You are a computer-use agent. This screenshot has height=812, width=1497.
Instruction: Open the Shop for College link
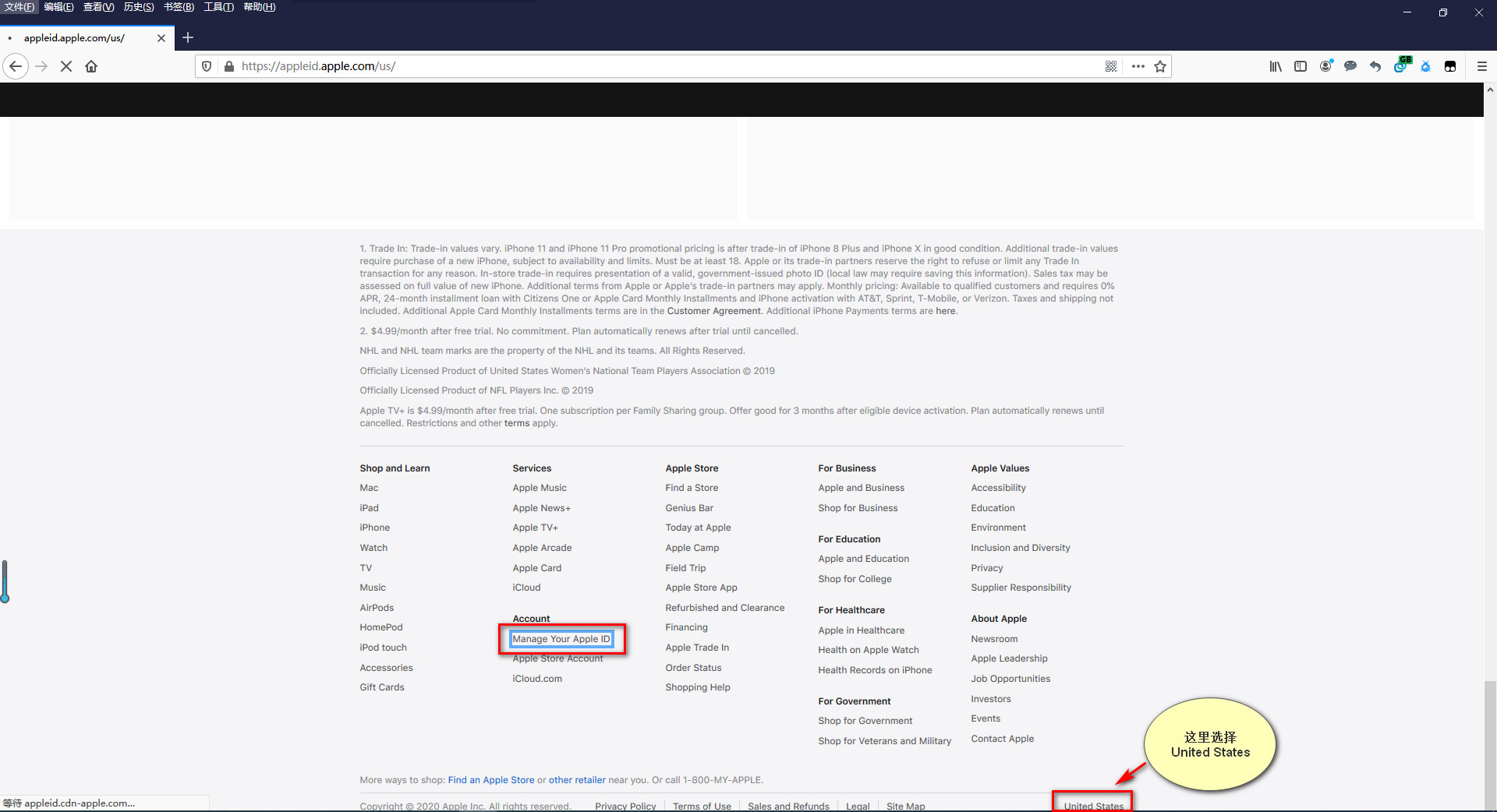[855, 579]
